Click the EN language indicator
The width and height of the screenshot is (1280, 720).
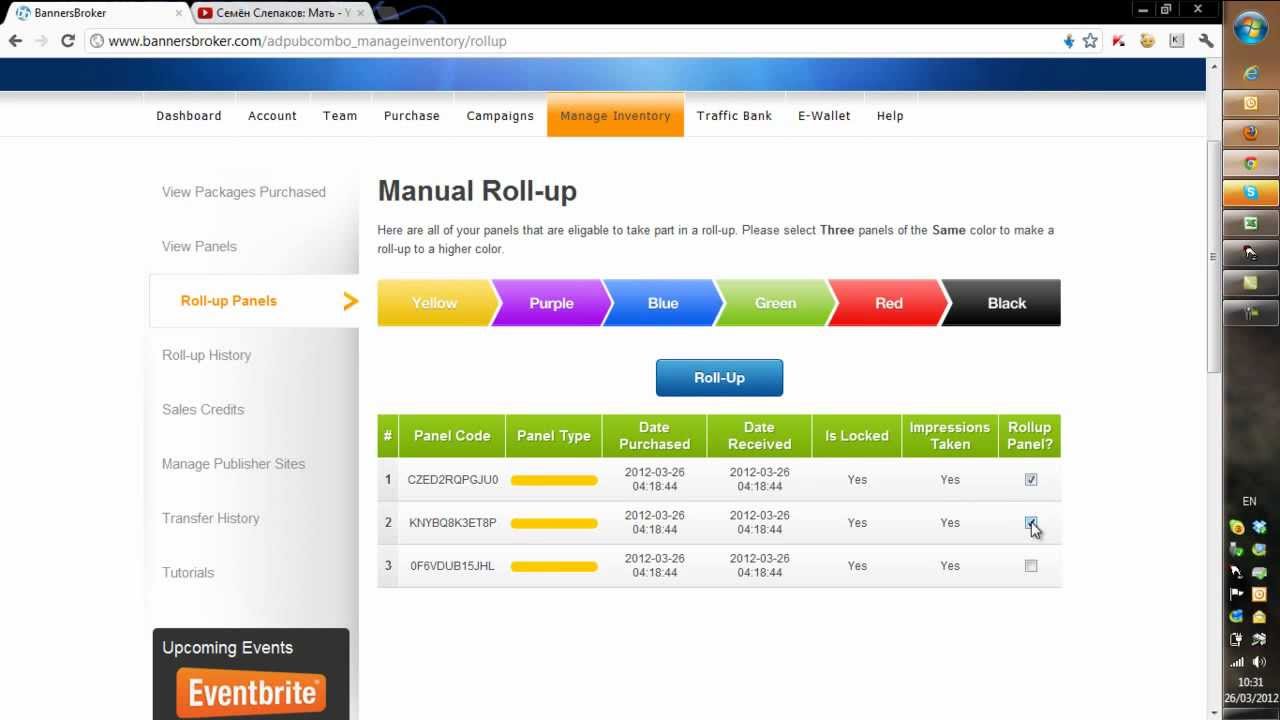pos(1249,502)
